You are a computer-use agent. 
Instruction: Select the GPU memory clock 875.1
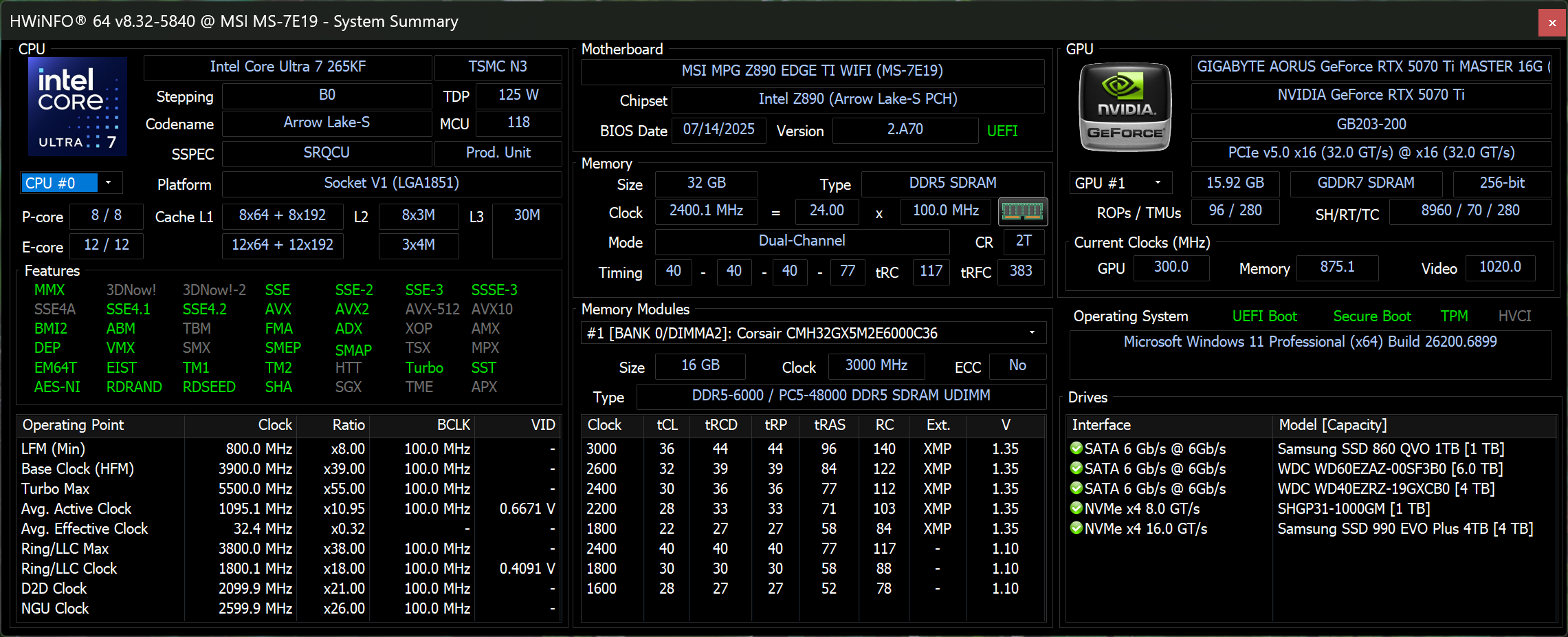coord(1337,267)
